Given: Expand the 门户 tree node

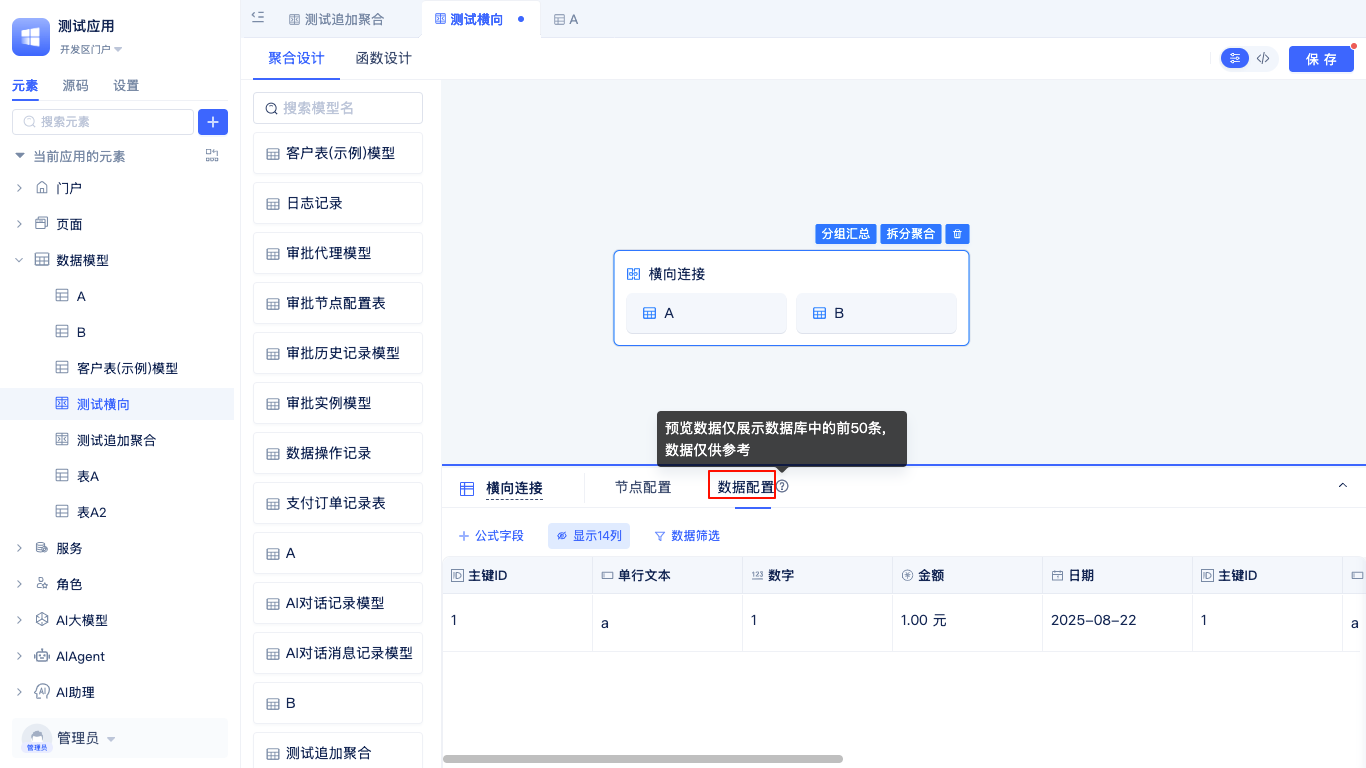Looking at the screenshot, I should pyautogui.click(x=19, y=188).
